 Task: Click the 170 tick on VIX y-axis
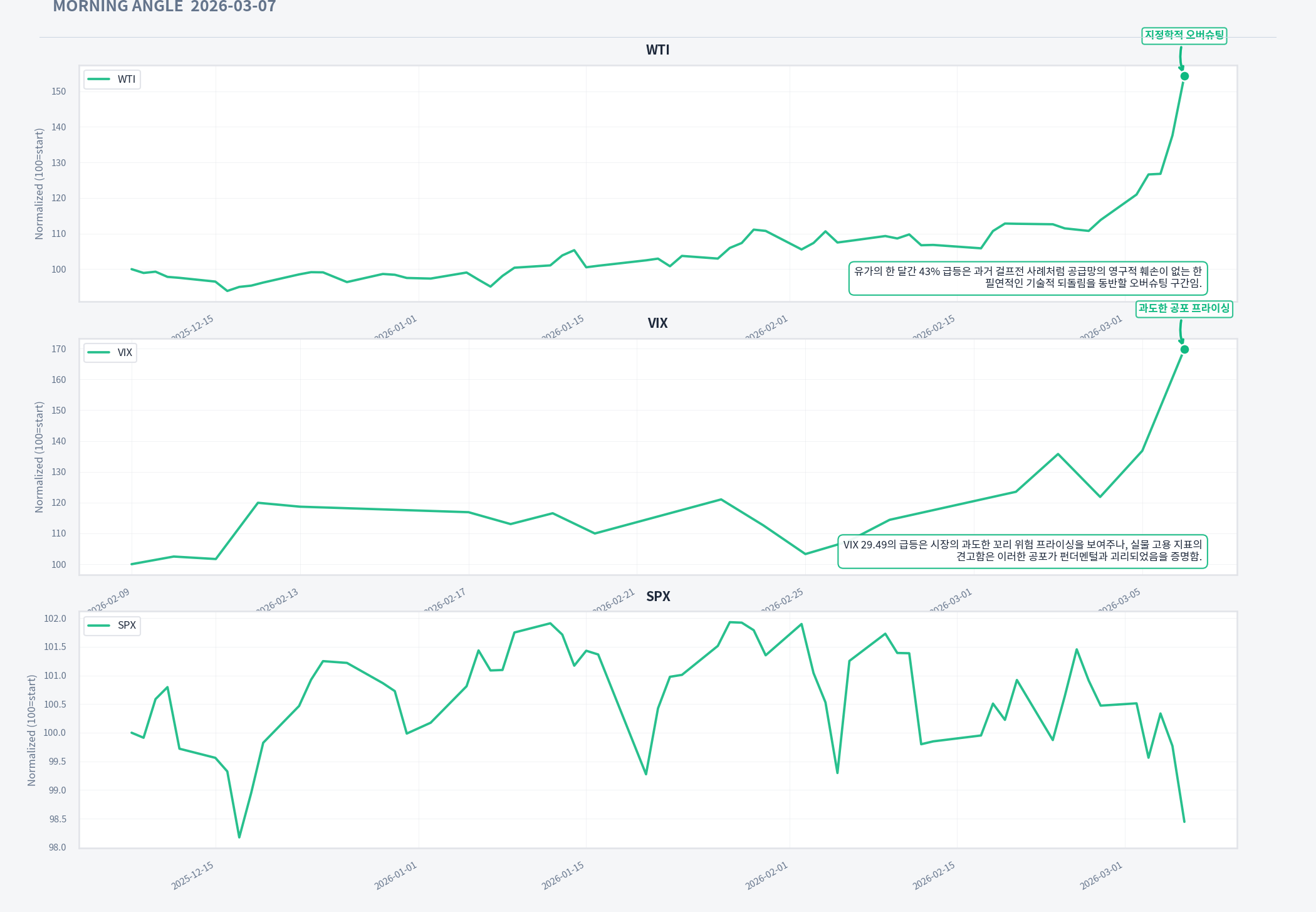58,349
